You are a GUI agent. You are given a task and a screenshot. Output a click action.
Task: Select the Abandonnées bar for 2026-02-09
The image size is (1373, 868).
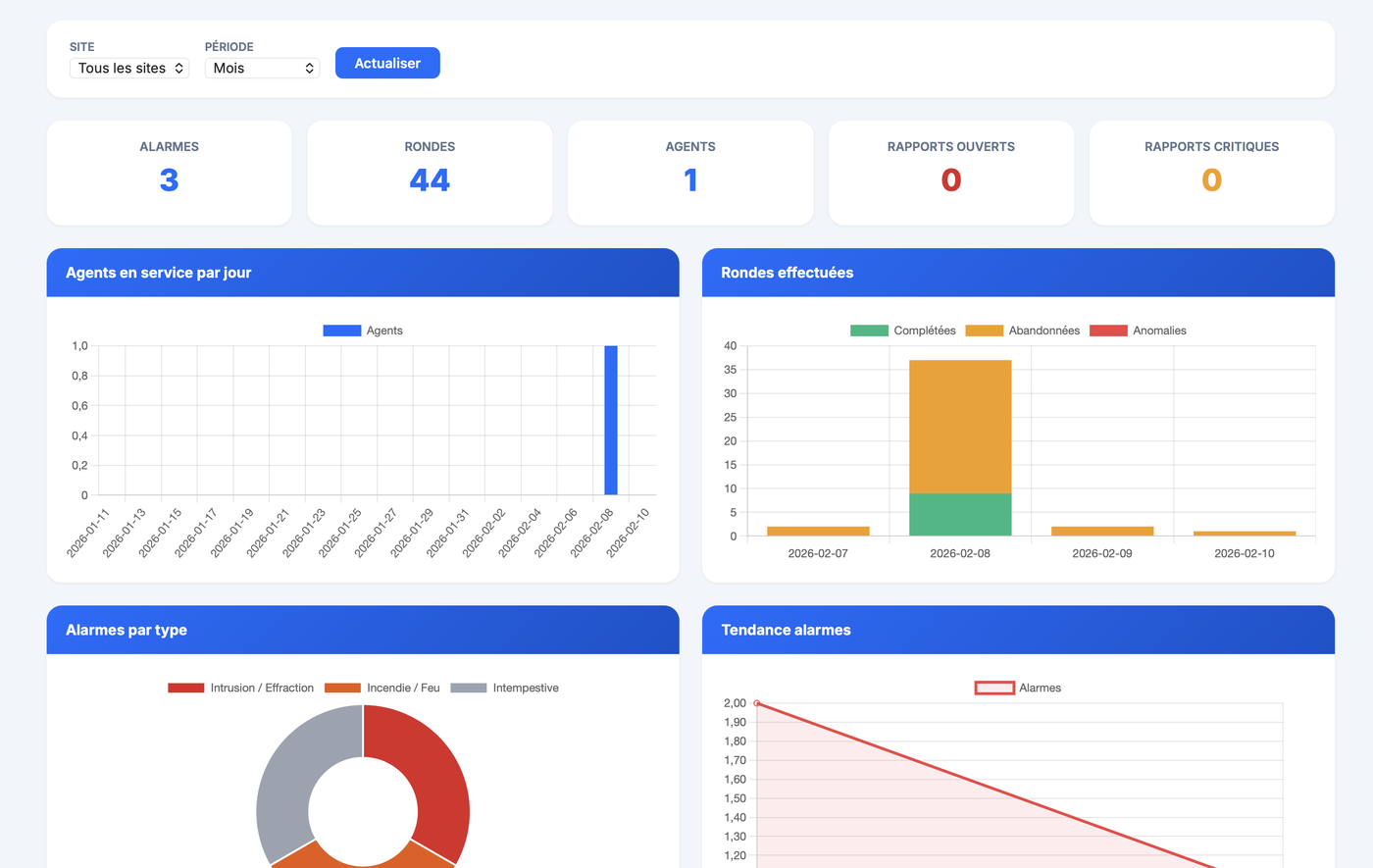[1102, 531]
